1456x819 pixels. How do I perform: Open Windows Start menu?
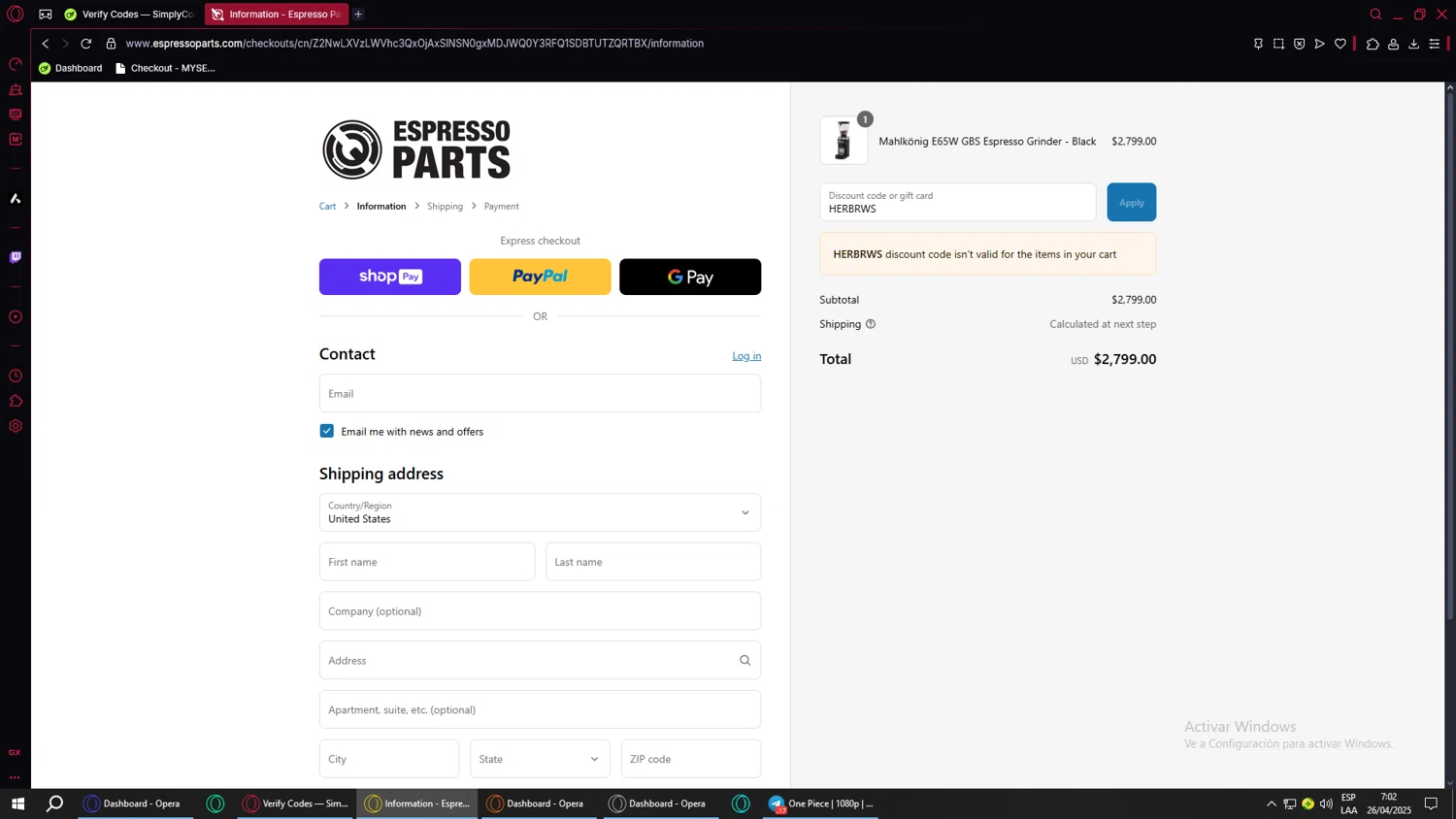17,803
